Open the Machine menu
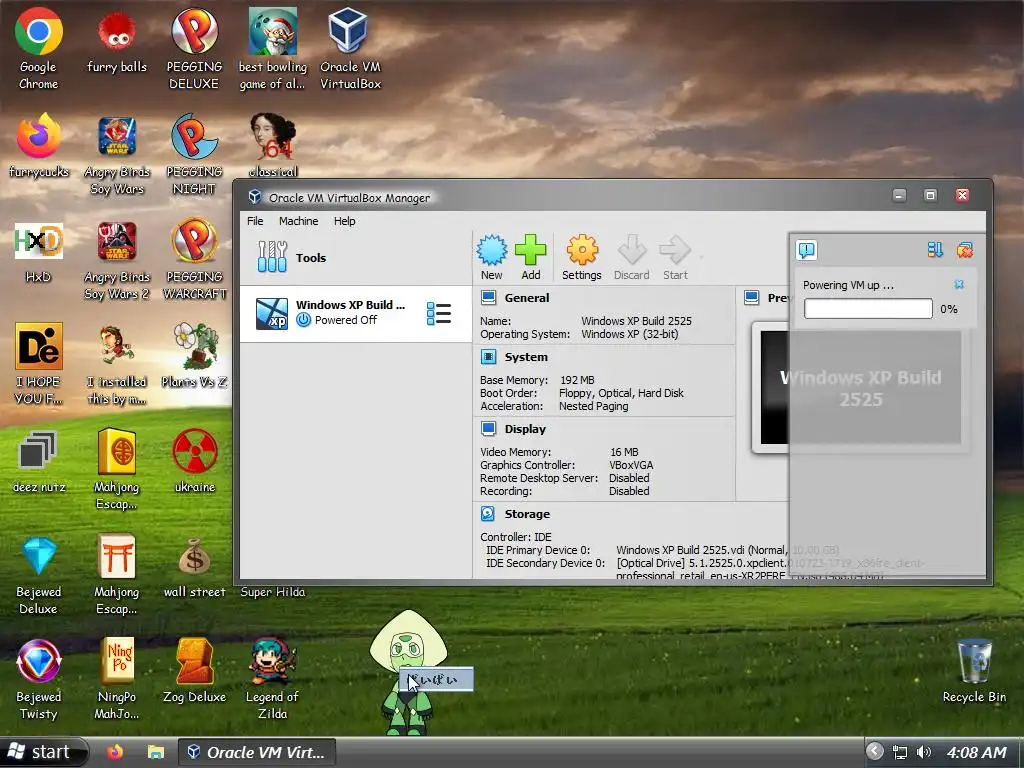The width and height of the screenshot is (1024, 768). coord(298,221)
